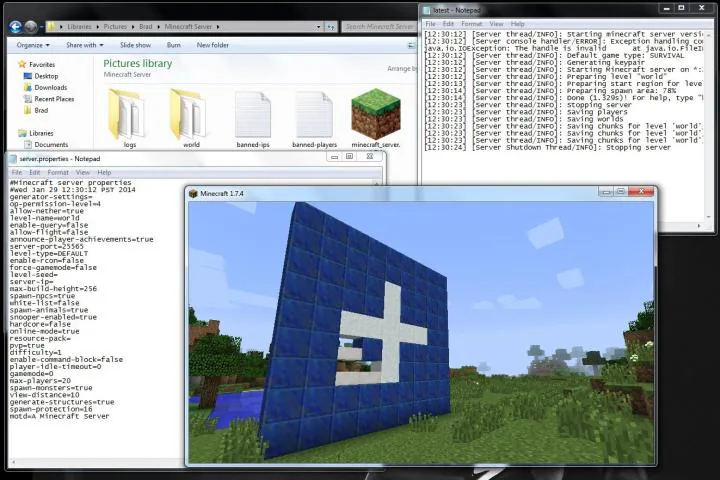Image resolution: width=720 pixels, height=480 pixels.
Task: Click the Explorer back arrow button
Action: (x=15, y=27)
